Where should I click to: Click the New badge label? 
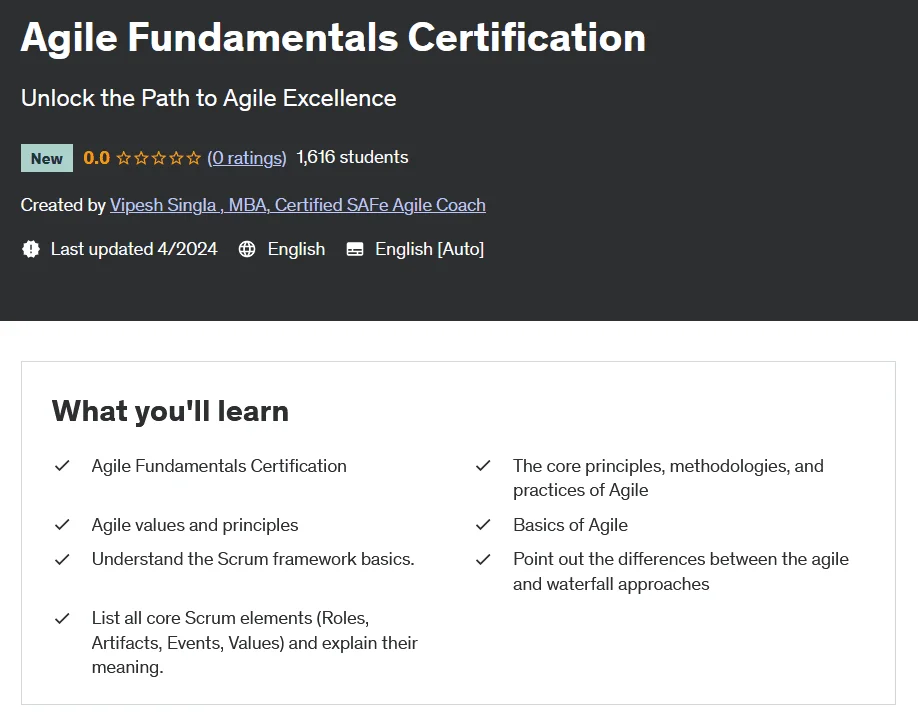[x=47, y=158]
